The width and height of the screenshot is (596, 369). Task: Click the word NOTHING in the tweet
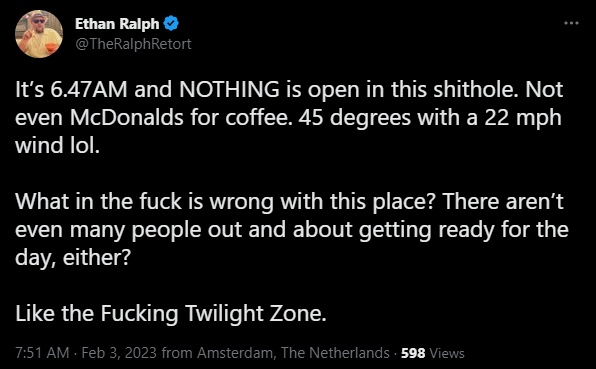click(229, 90)
